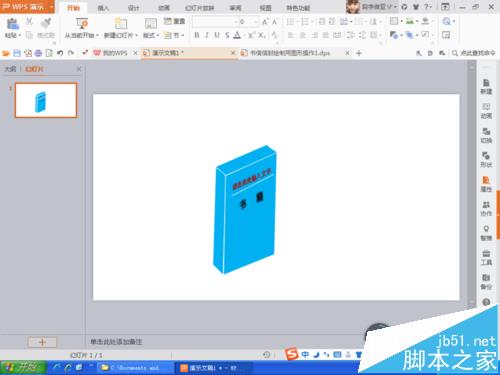Switch to the Design (设计) ribbon tab
Image resolution: width=500 pixels, height=375 pixels.
coord(133,8)
